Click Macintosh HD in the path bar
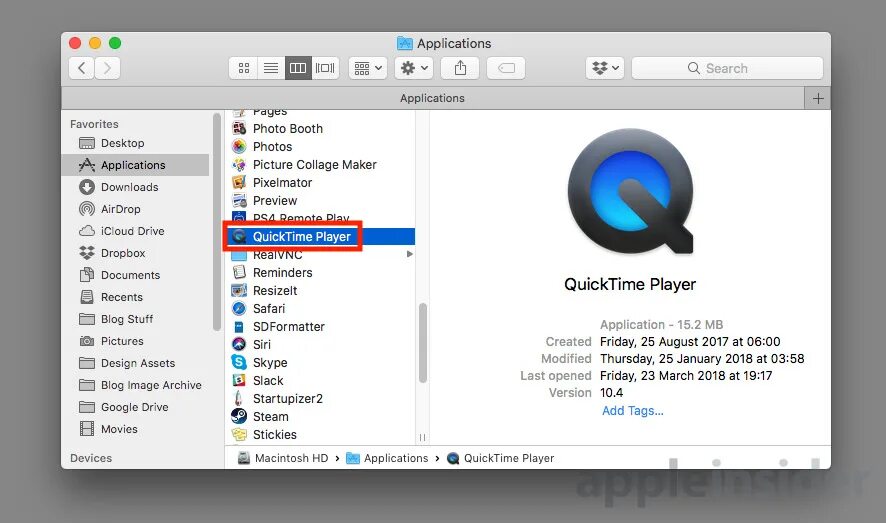Viewport: 886px width, 523px height. [283, 458]
